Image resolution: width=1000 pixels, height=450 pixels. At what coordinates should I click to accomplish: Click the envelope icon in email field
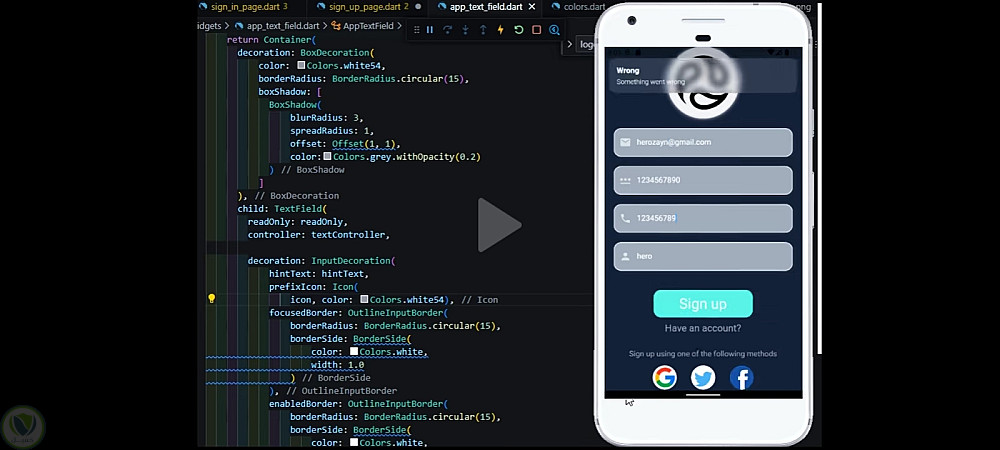[625, 142]
